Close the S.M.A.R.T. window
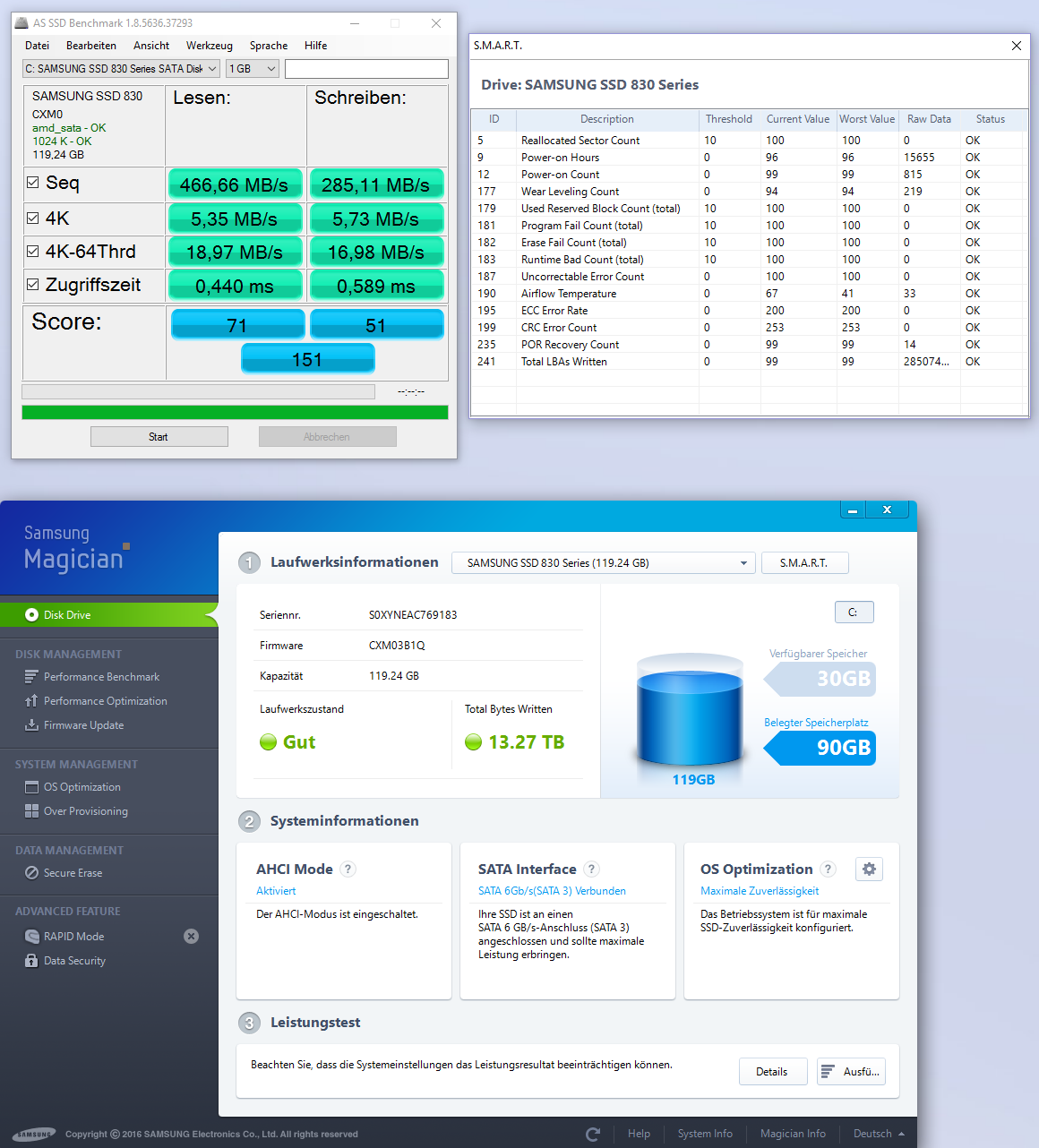The image size is (1039, 1148). point(1016,46)
